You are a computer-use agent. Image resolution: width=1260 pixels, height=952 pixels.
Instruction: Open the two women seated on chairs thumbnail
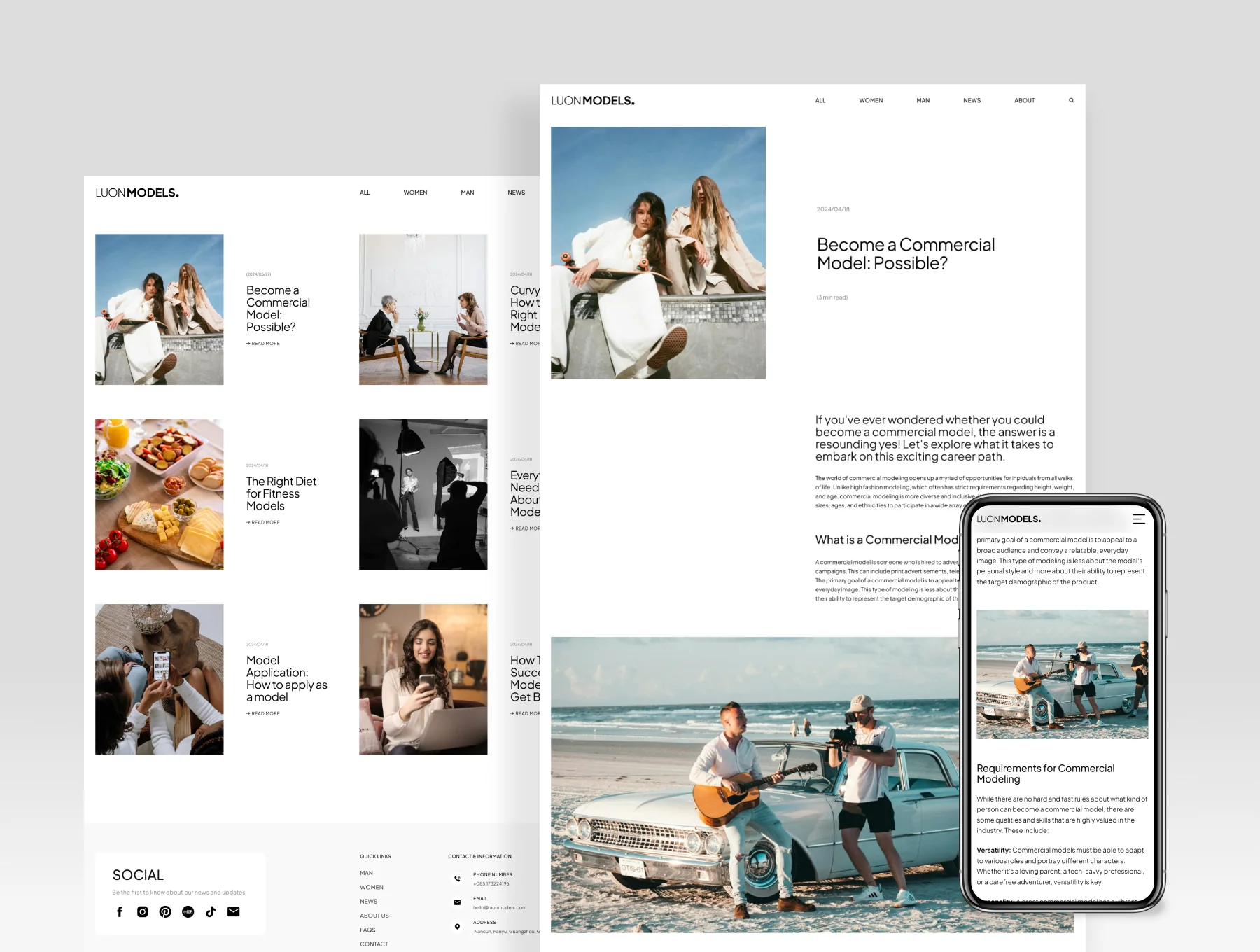coord(423,309)
